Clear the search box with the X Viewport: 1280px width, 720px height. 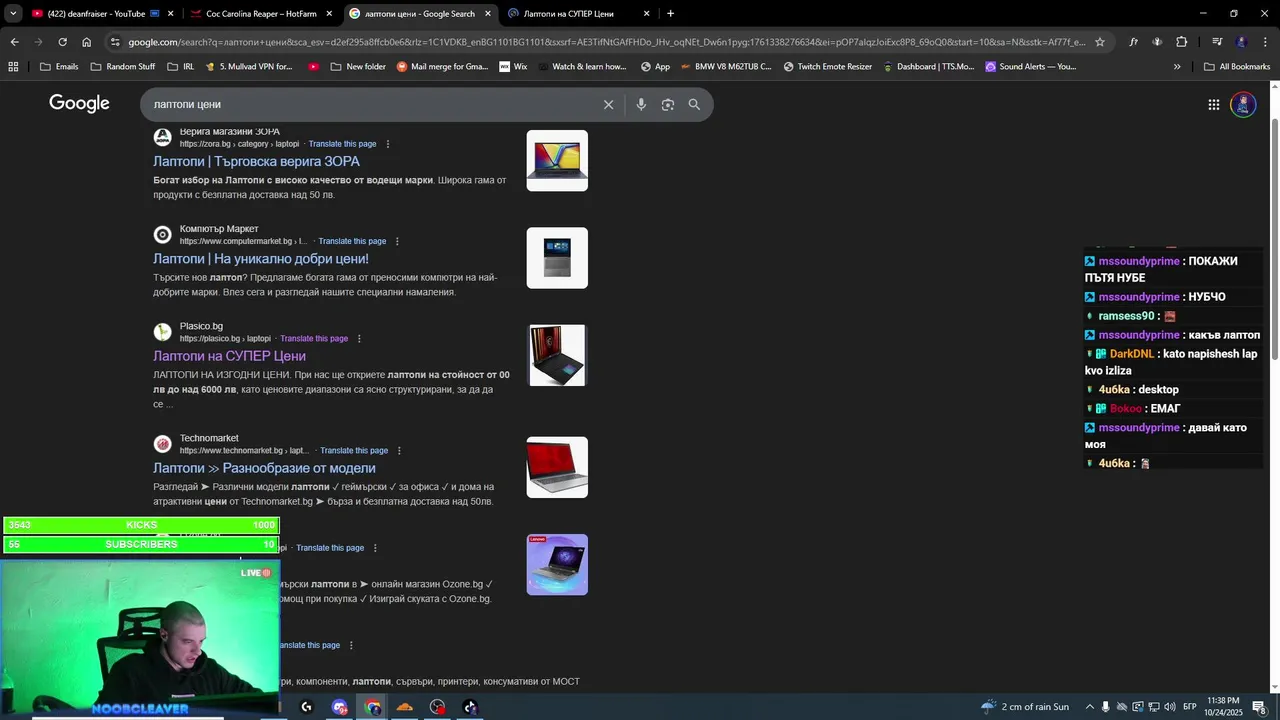(608, 104)
